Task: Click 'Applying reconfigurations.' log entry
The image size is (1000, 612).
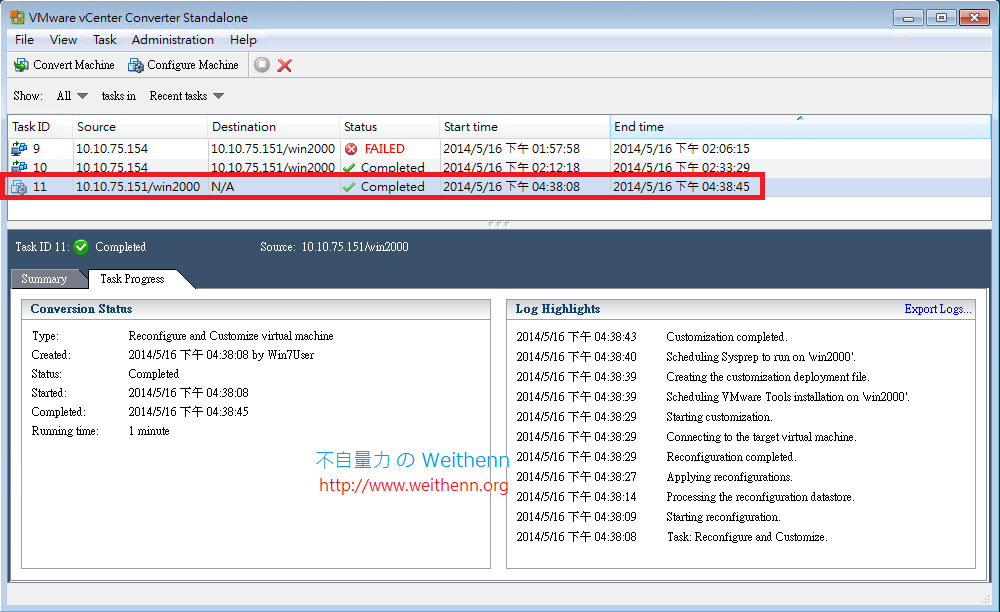Action: (x=729, y=477)
